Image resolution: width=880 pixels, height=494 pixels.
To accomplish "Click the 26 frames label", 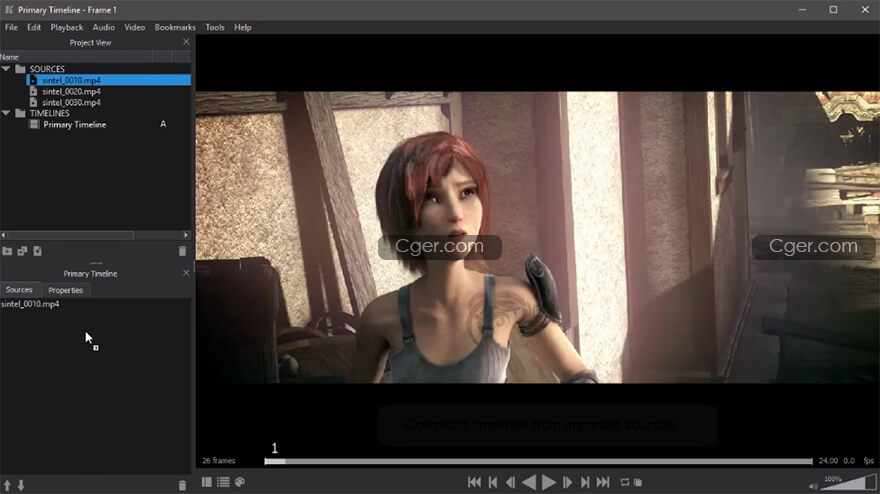I will tap(218, 461).
